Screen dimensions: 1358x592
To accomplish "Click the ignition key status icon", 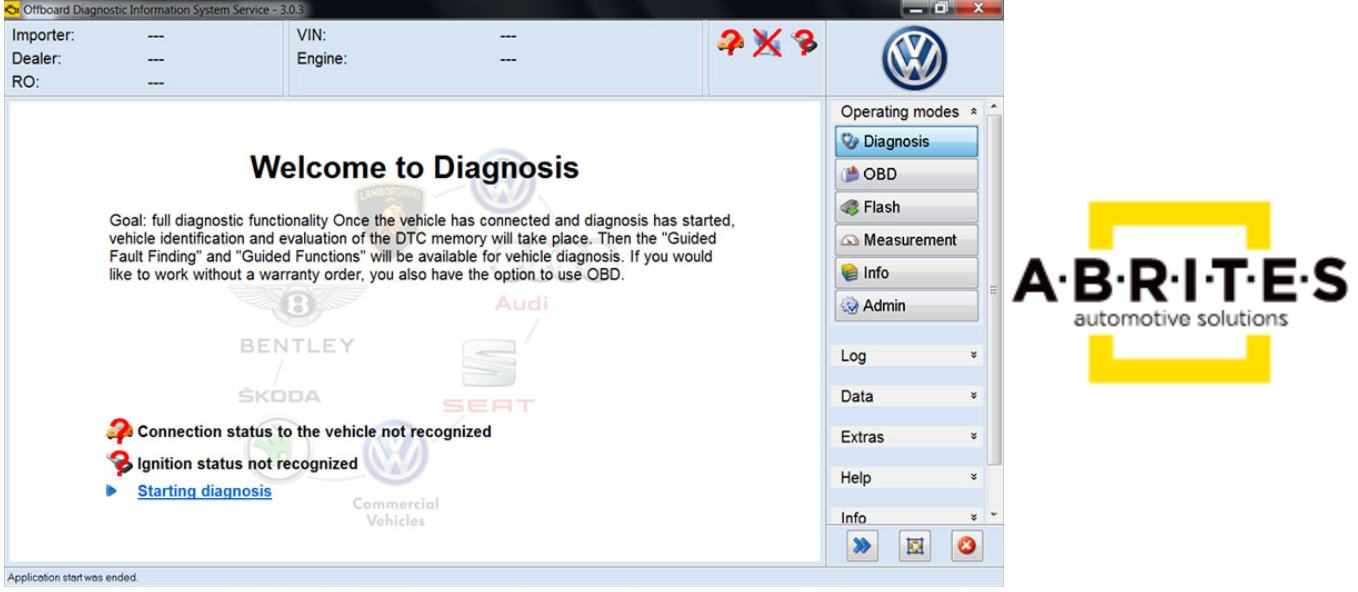I will click(803, 43).
